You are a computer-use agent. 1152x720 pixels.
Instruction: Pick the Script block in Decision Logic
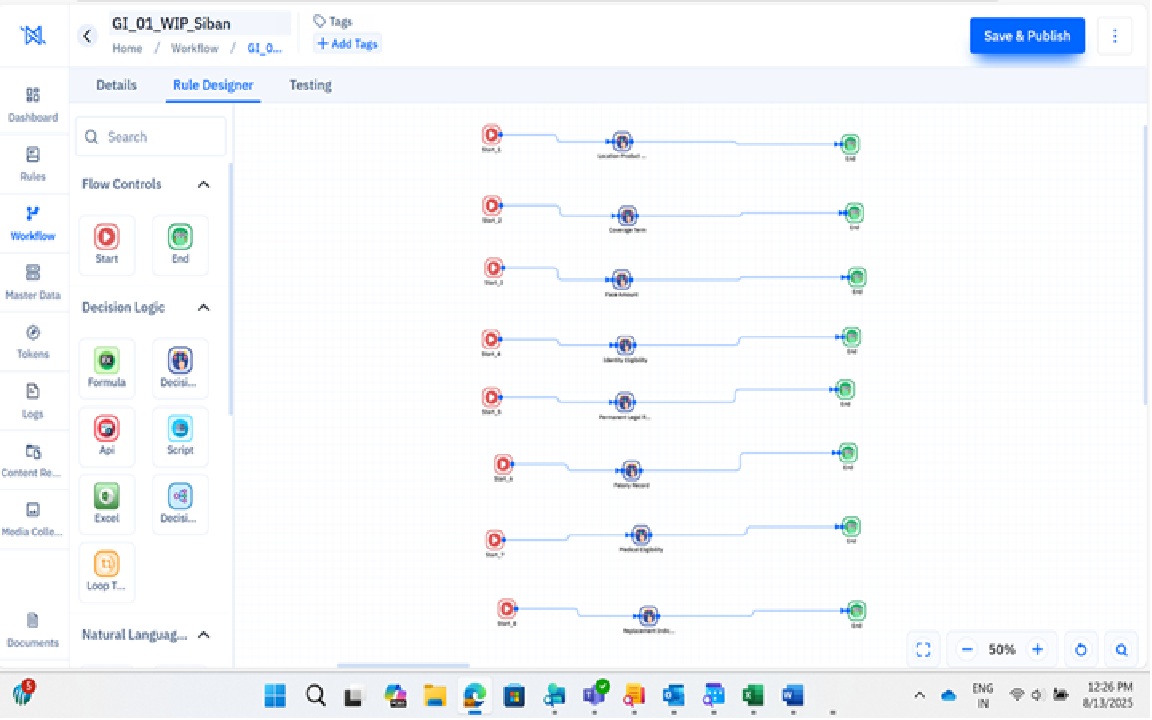click(x=180, y=436)
